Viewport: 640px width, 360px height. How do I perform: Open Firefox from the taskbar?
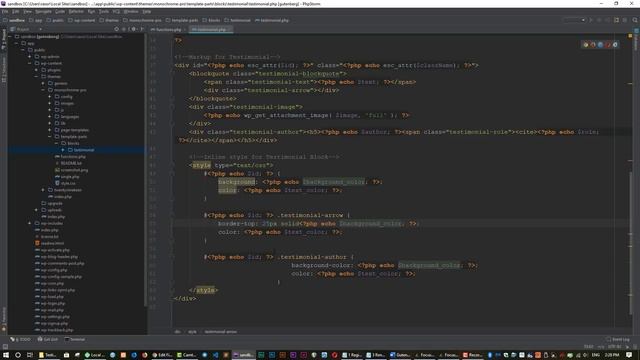pos(144,355)
